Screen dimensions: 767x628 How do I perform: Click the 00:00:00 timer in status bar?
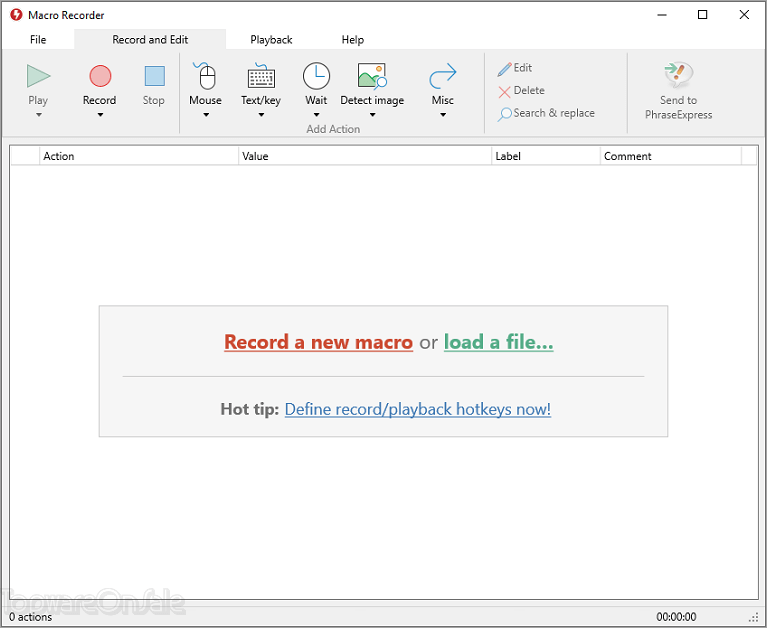click(x=676, y=617)
